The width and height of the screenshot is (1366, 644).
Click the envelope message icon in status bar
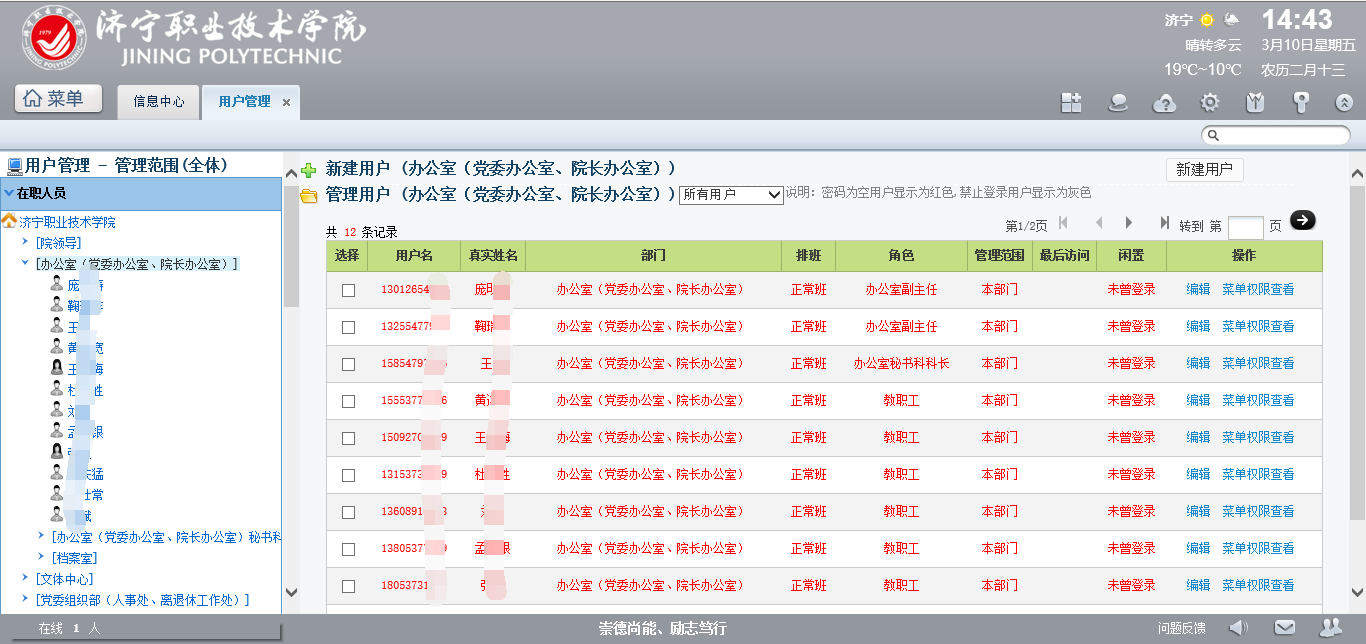(x=1285, y=628)
